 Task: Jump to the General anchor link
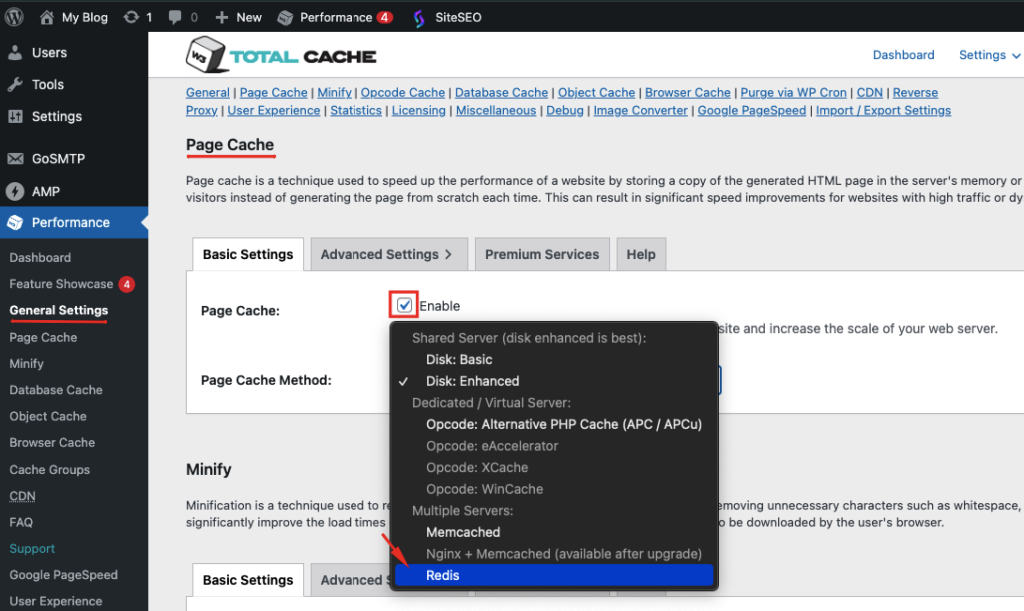[208, 93]
